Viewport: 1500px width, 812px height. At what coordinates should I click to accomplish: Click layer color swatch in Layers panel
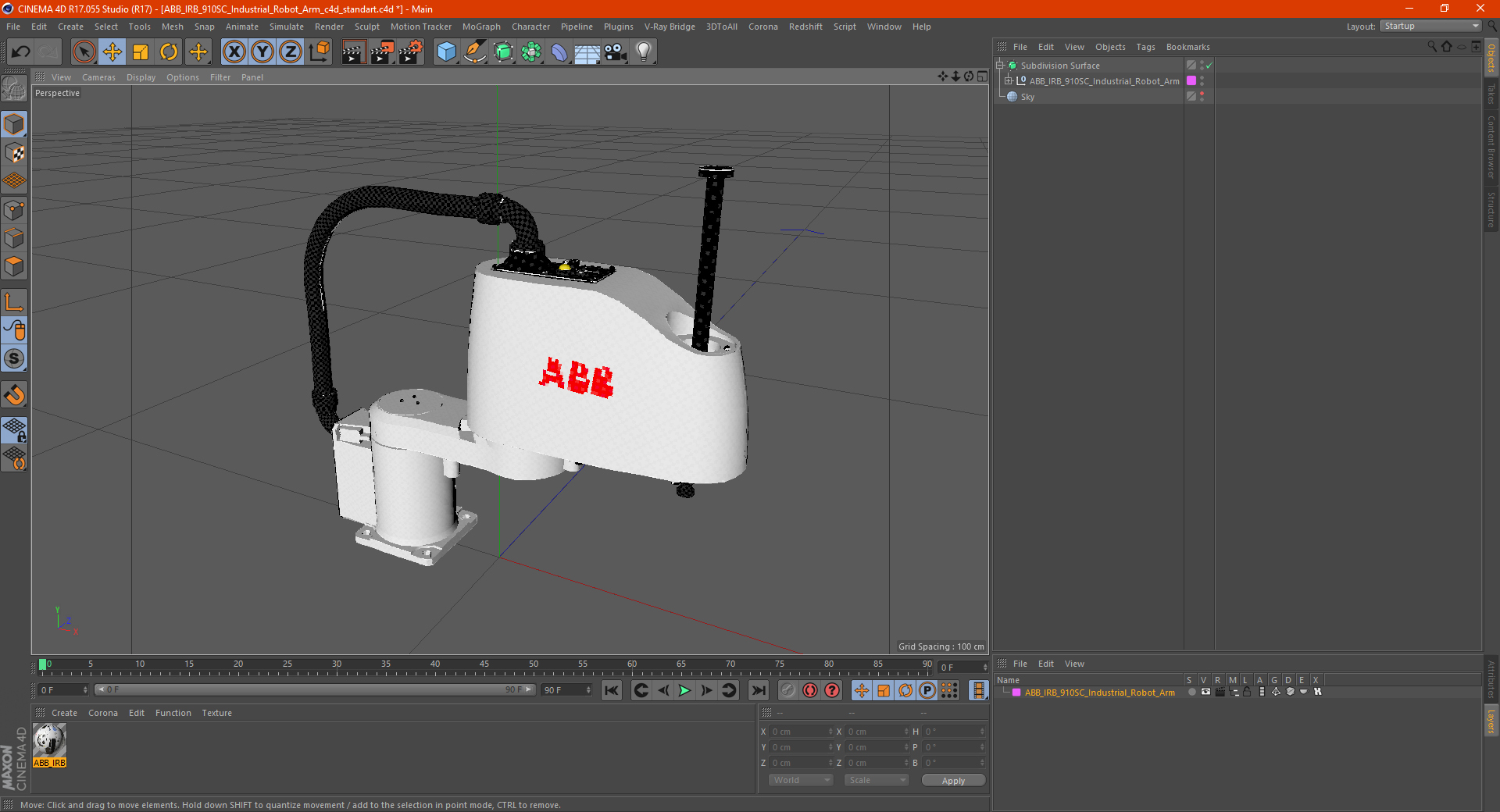(1016, 693)
